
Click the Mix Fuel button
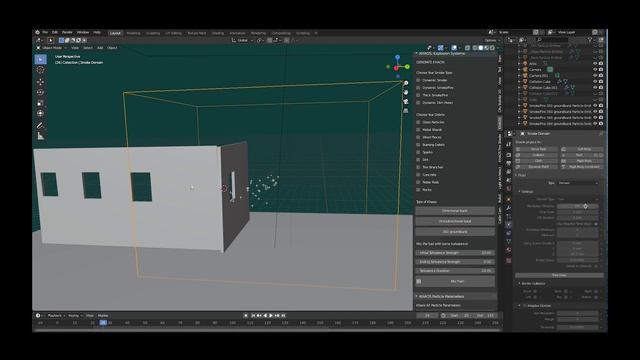tap(455, 281)
